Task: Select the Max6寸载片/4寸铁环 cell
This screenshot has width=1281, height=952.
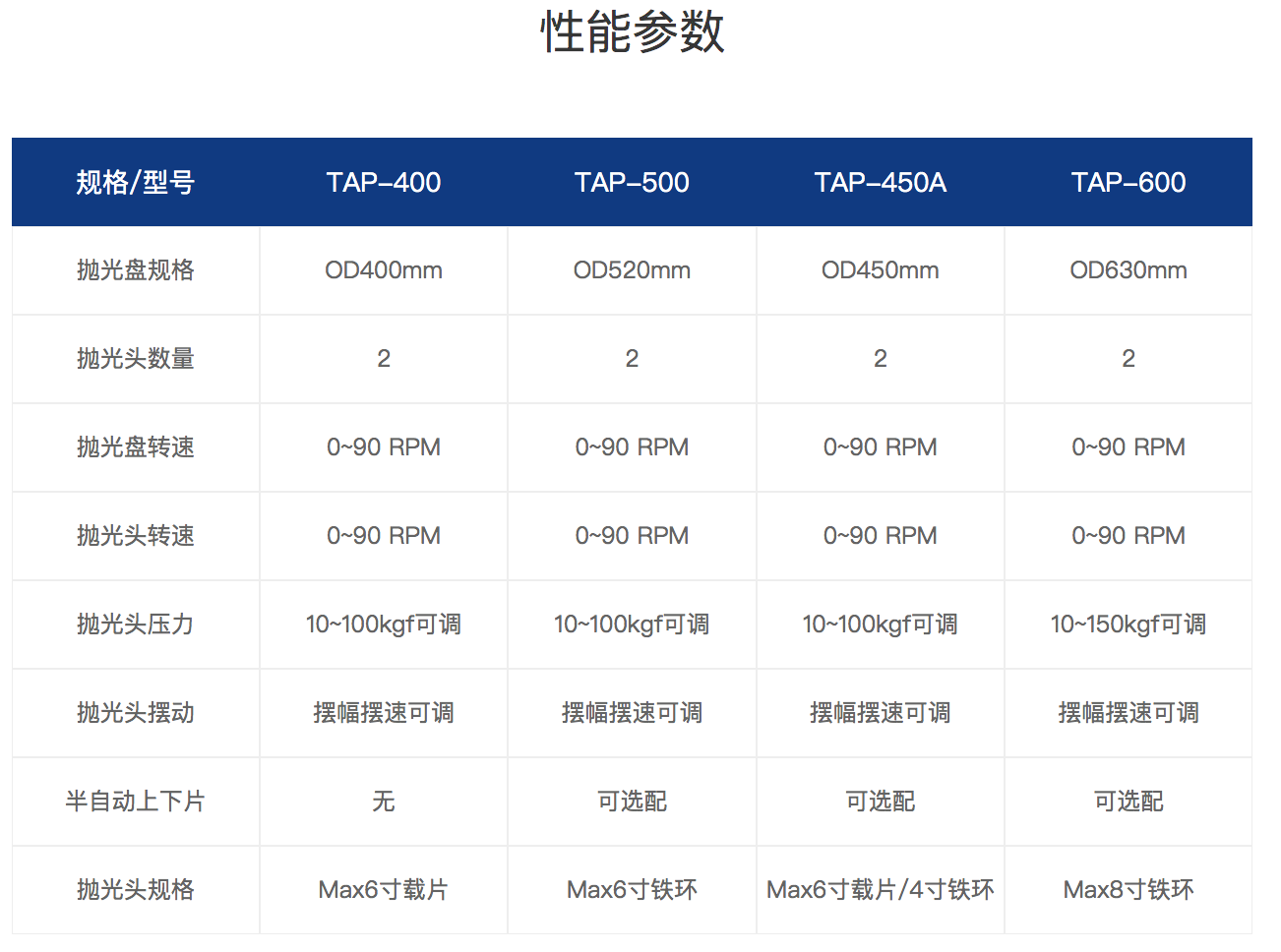Action: pos(881,890)
